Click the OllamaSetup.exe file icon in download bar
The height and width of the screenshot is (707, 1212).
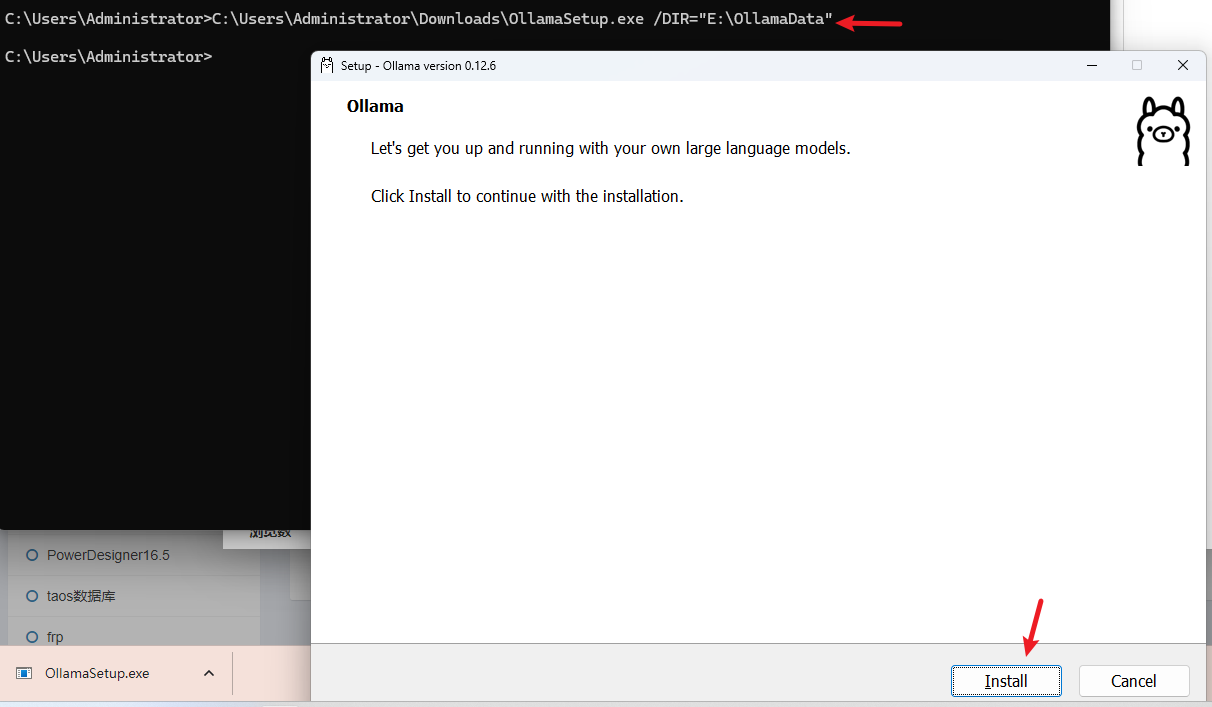[x=24, y=673]
